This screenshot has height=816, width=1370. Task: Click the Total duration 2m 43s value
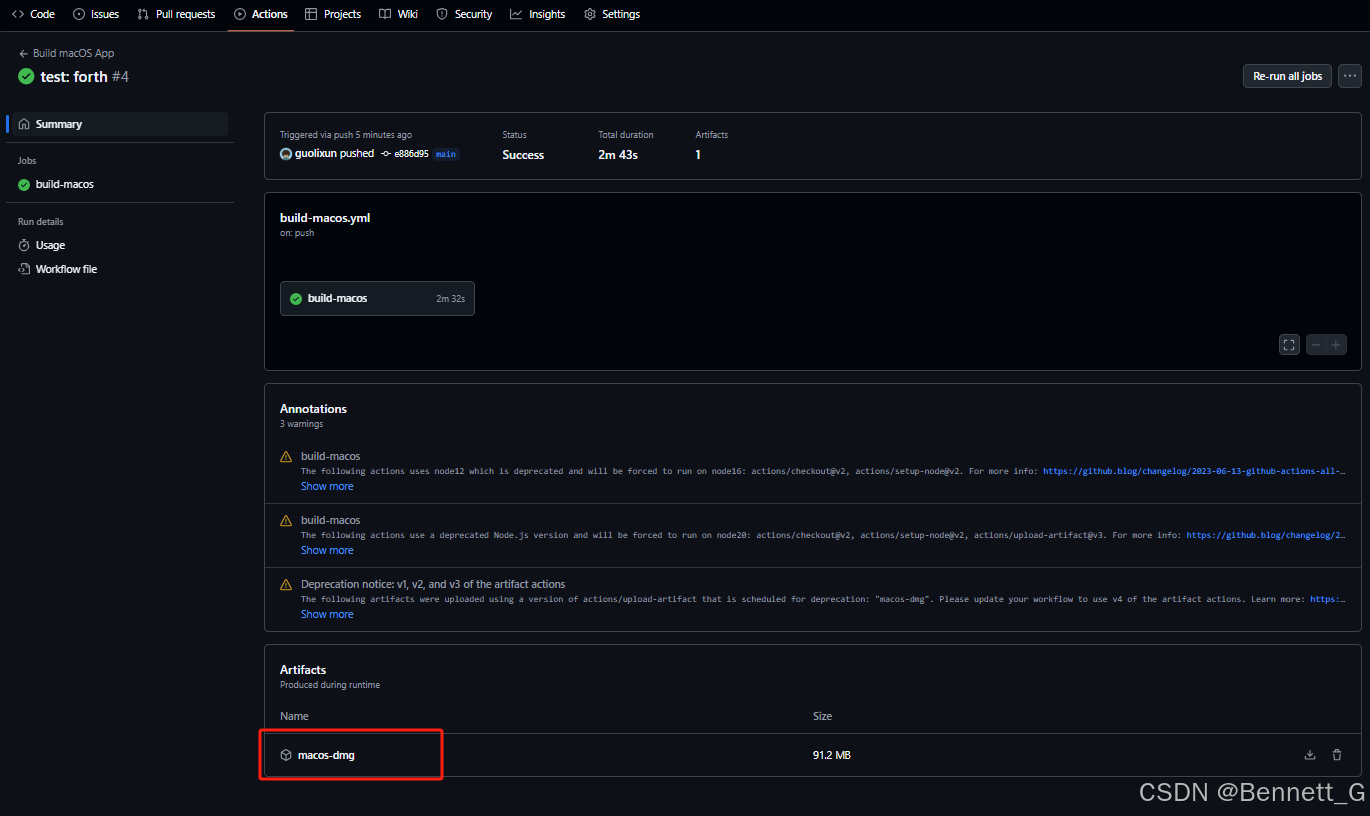618,155
